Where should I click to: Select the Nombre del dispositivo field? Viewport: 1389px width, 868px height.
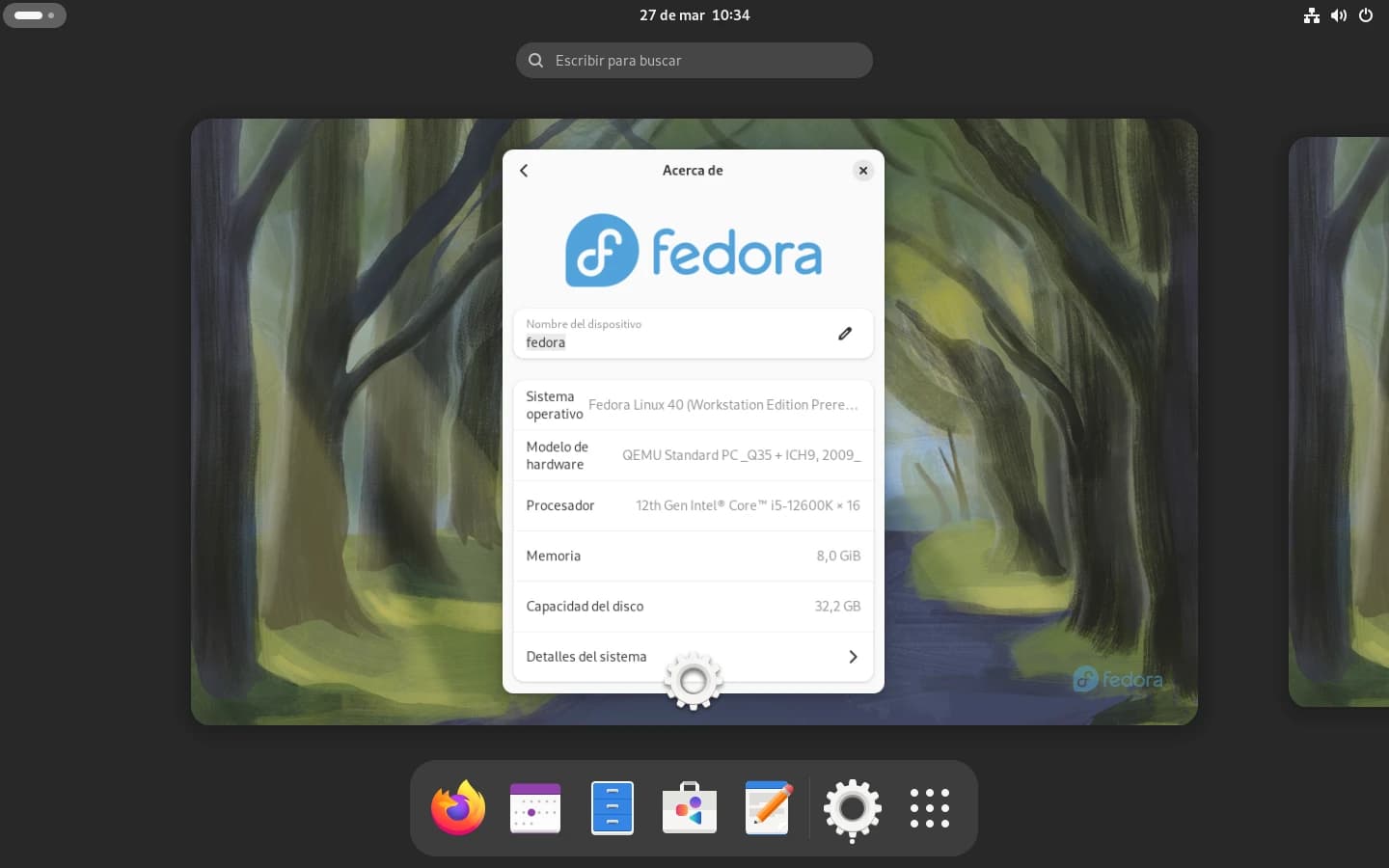[675, 334]
